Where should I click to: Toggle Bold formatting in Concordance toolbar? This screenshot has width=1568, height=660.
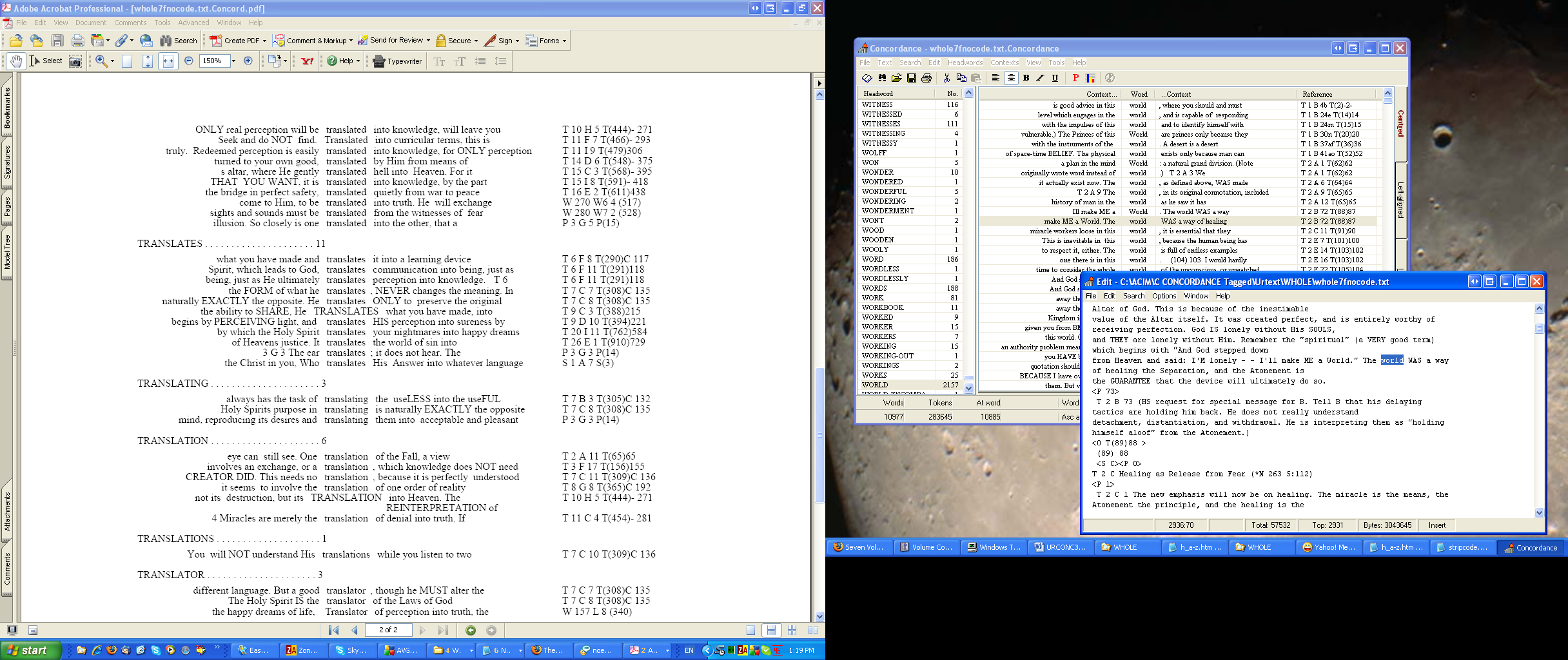coord(1026,78)
